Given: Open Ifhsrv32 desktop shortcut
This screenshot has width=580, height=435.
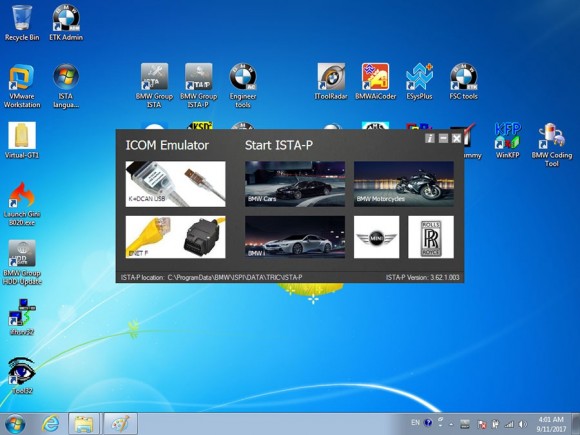Looking at the screenshot, I should pyautogui.click(x=22, y=317).
